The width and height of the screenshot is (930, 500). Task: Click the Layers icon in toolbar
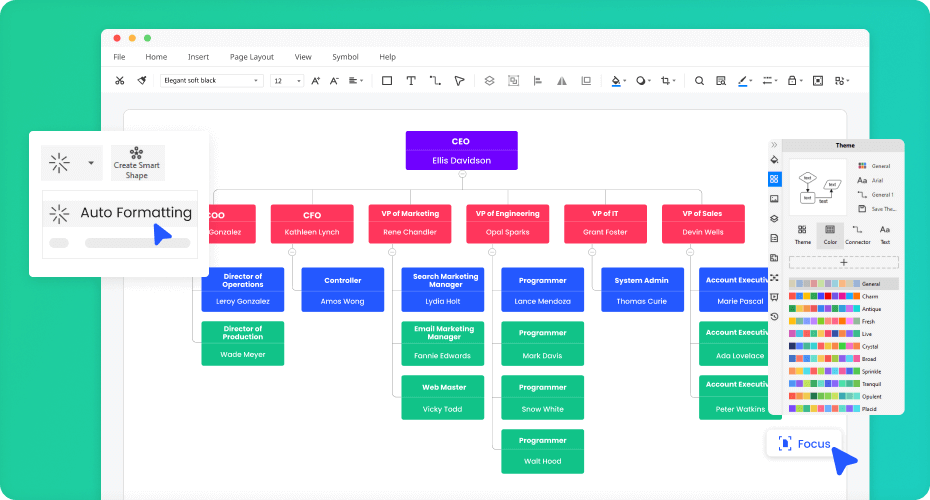pos(489,81)
